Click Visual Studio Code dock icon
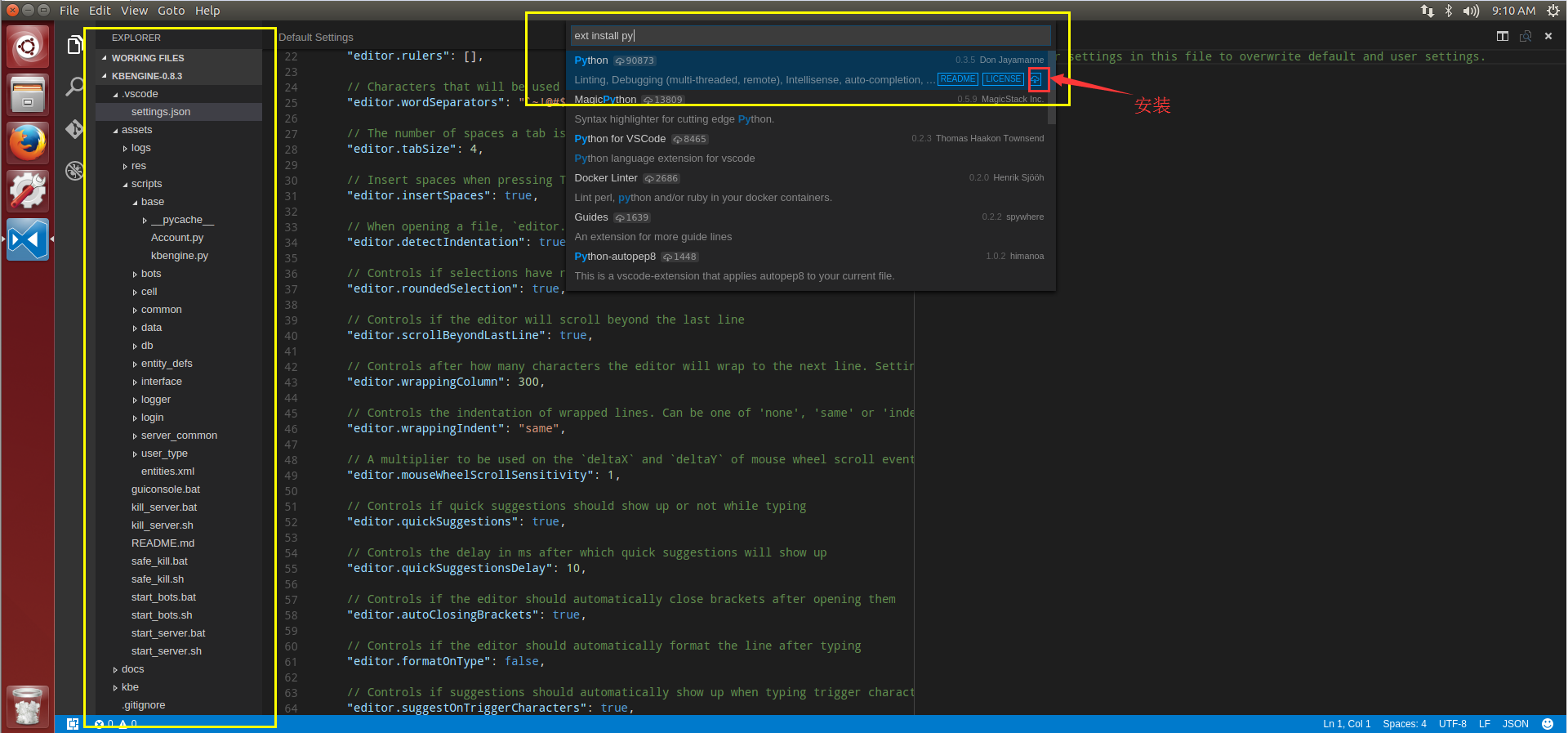The height and width of the screenshot is (733, 1568). coord(28,239)
